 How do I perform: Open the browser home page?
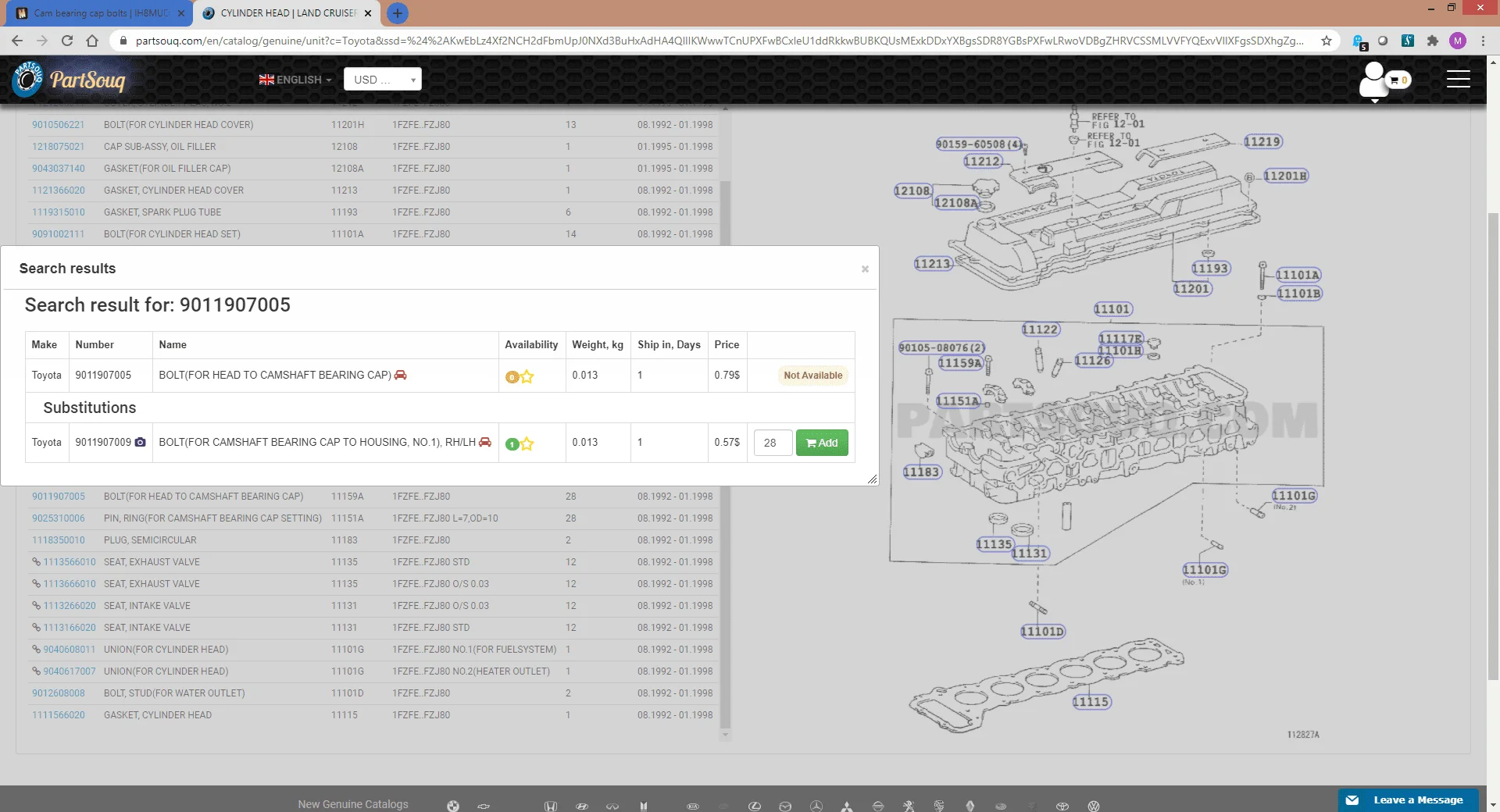click(x=92, y=41)
